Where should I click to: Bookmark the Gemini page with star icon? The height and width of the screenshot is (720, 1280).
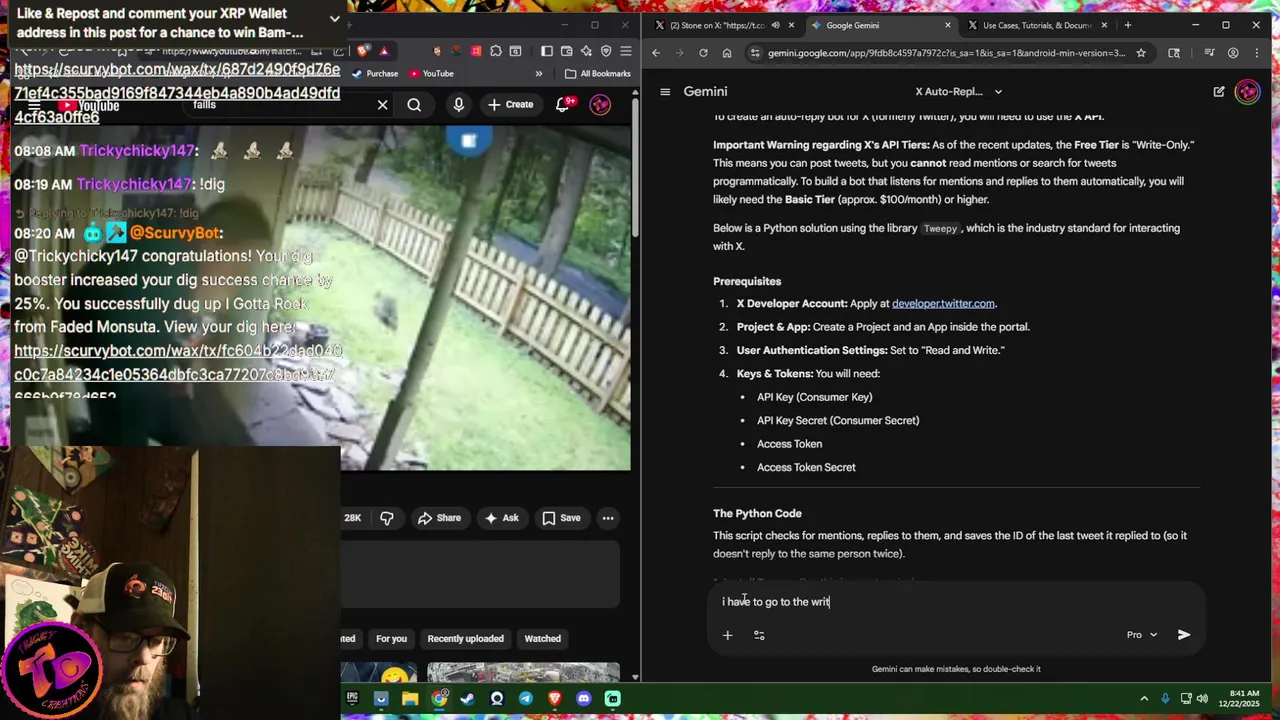tap(1140, 53)
